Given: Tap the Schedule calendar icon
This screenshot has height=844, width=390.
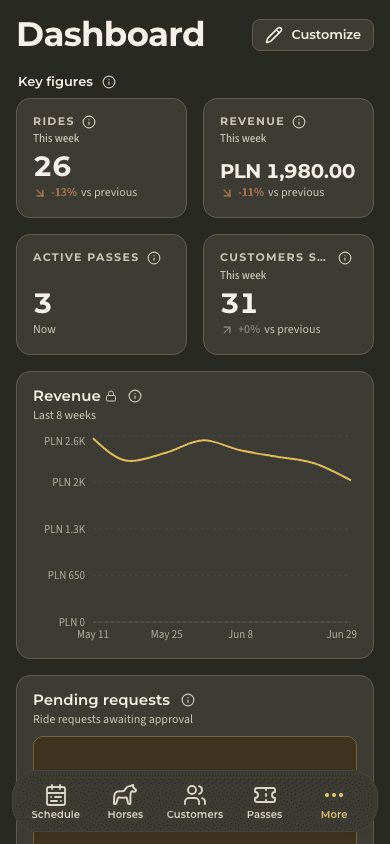Looking at the screenshot, I should [x=55, y=795].
